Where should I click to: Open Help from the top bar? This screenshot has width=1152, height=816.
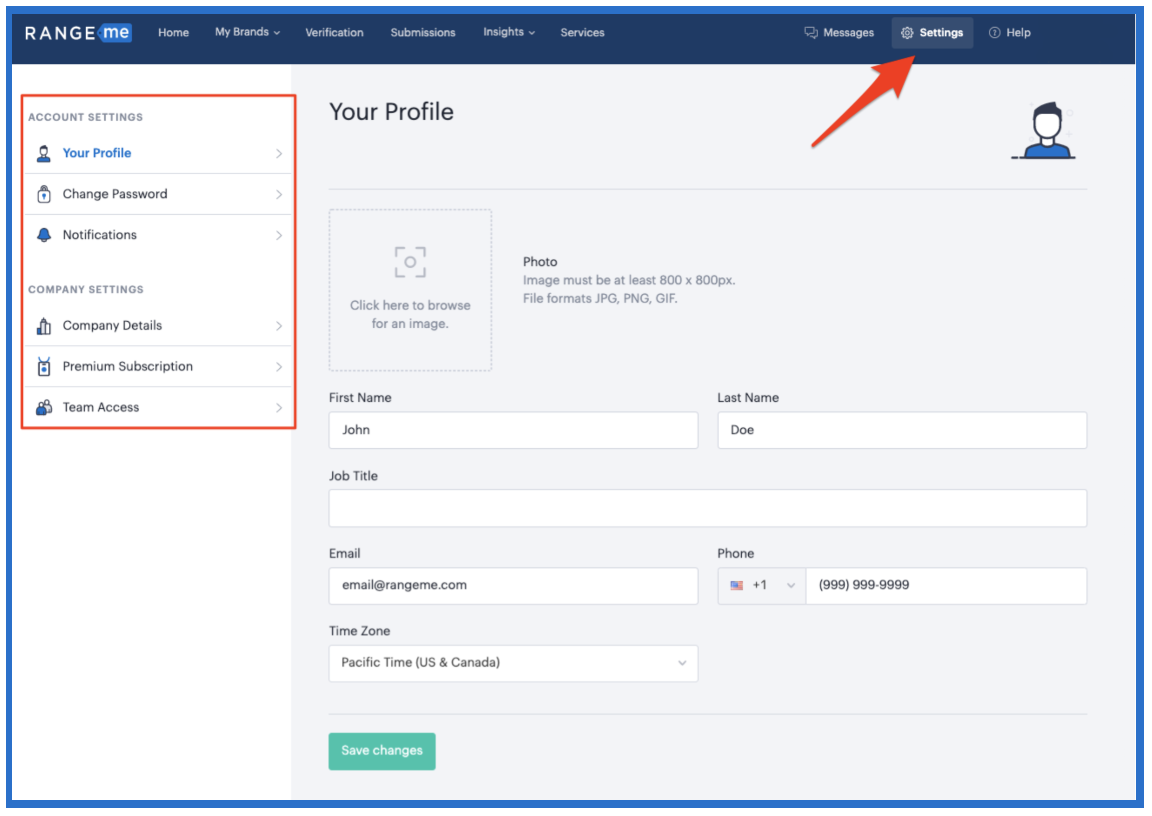1009,32
